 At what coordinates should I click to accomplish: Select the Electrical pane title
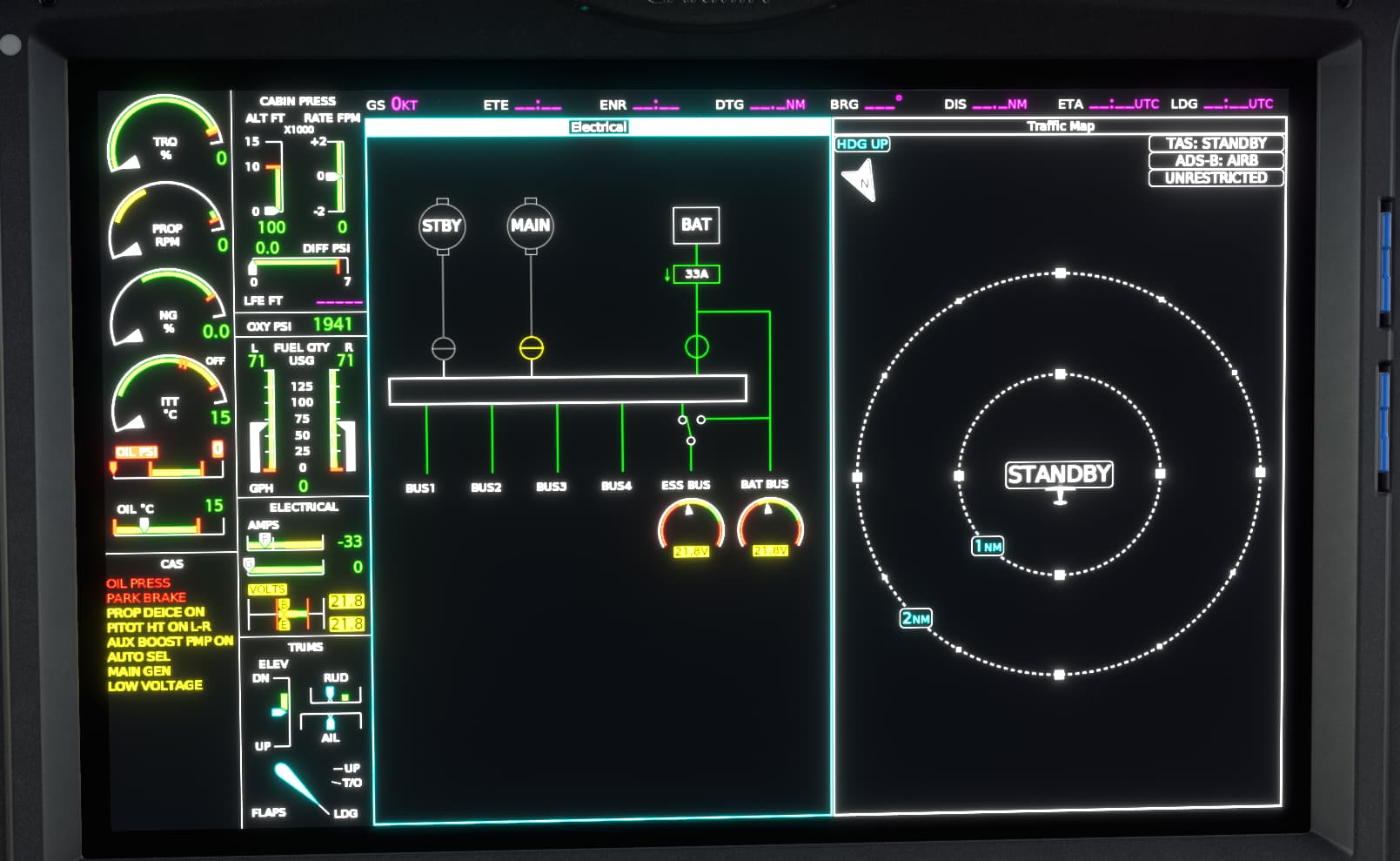599,127
